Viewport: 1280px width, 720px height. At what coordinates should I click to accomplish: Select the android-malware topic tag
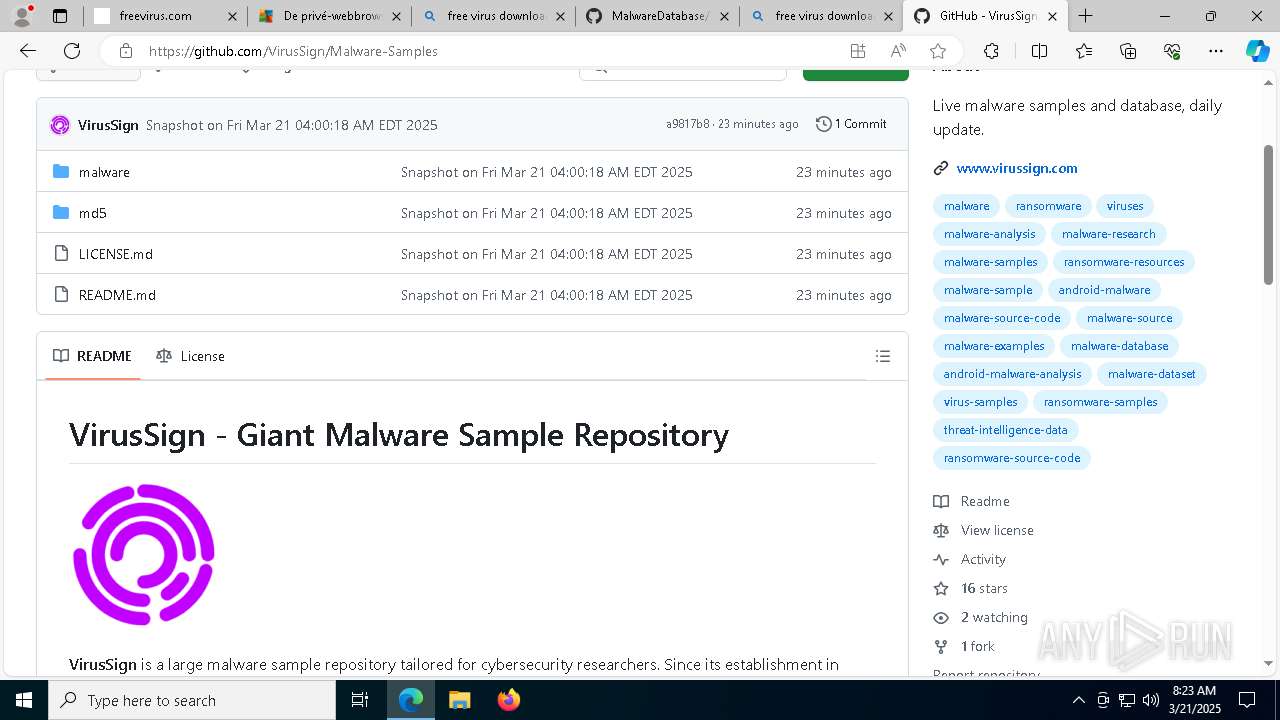coord(1104,290)
